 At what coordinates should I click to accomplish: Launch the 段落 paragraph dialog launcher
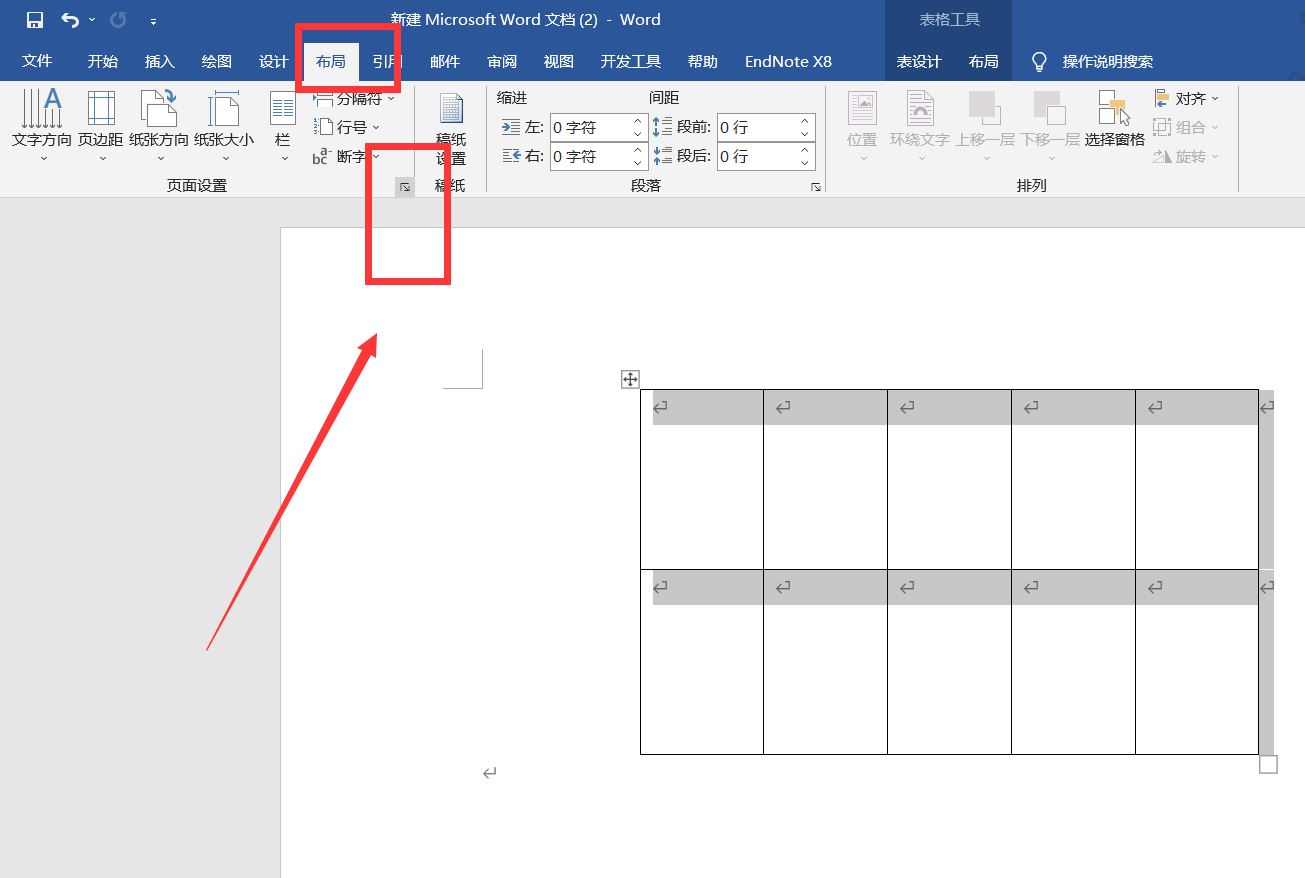click(816, 187)
